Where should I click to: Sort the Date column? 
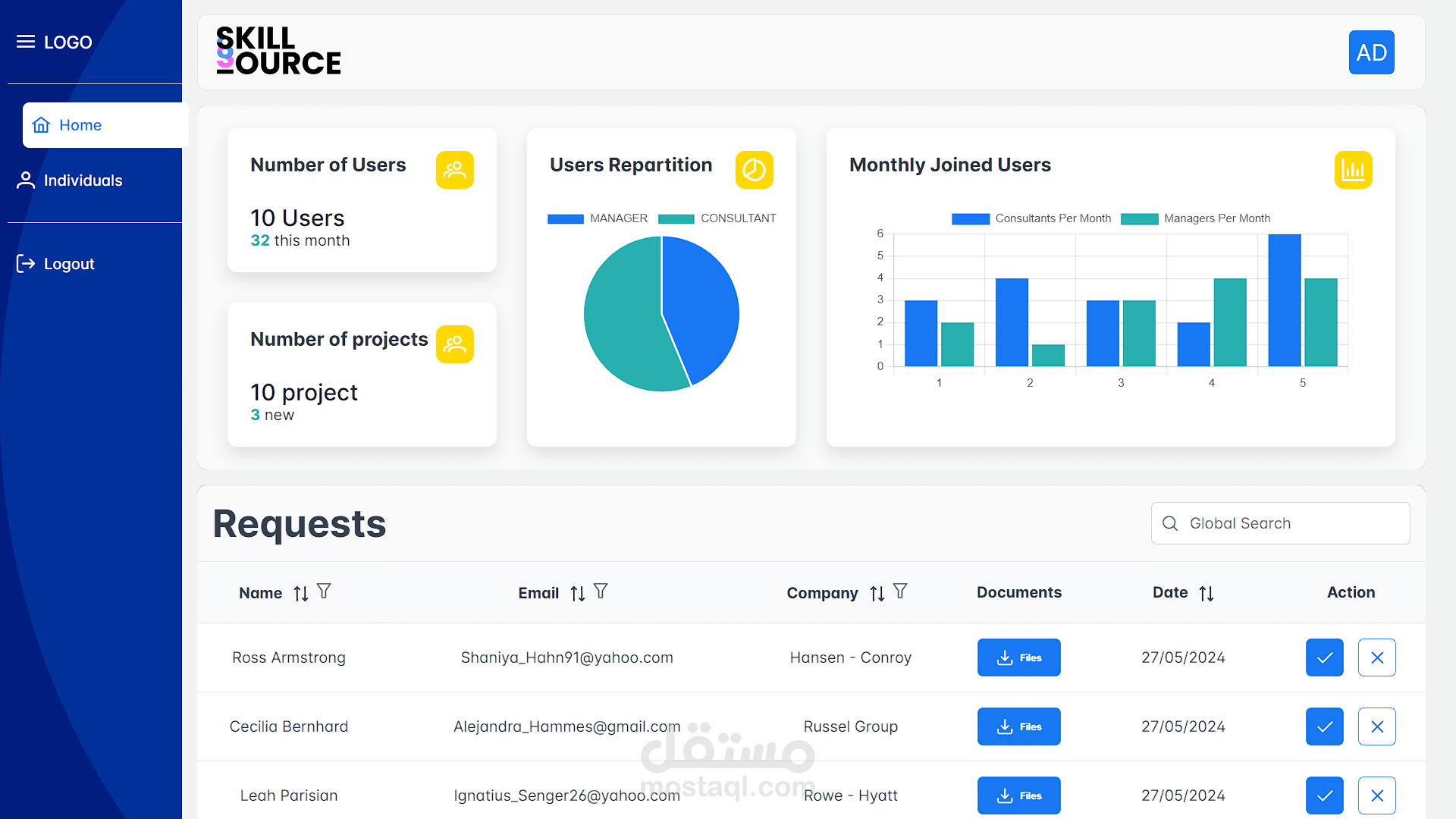(1207, 593)
